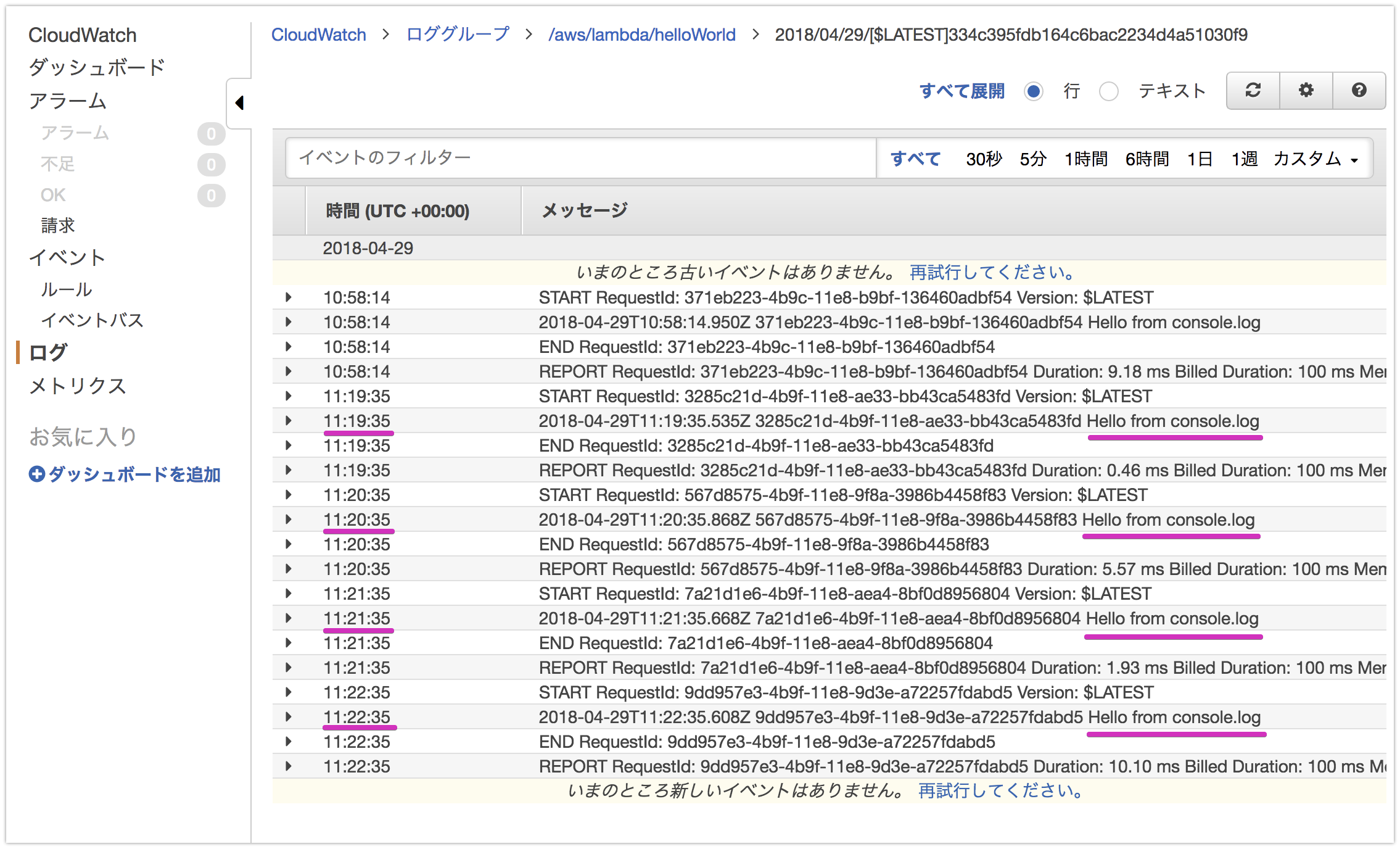Viewport: 1400px width, 849px height.
Task: Open ルール under イベント in the sidebar
Action: pyautogui.click(x=66, y=289)
